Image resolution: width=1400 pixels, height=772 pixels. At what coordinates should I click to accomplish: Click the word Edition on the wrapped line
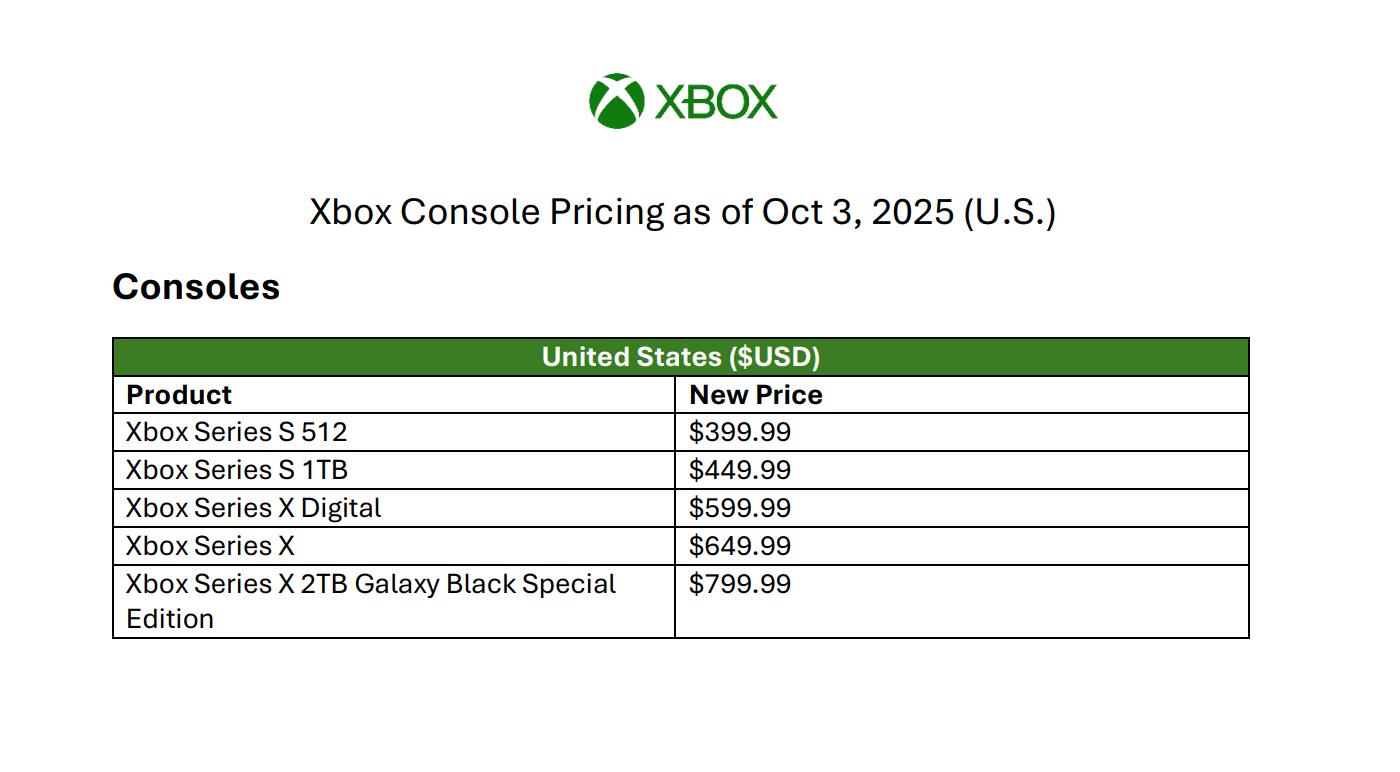tap(170, 619)
